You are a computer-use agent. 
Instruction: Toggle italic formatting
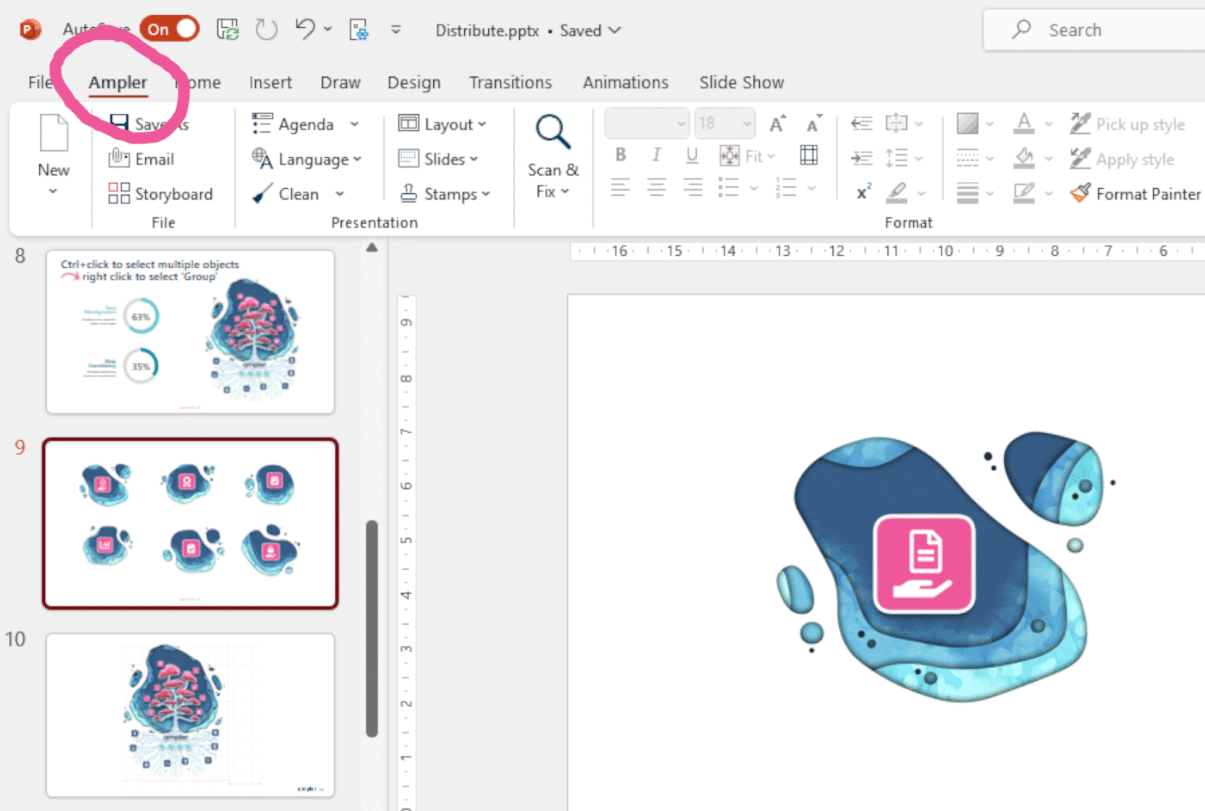pos(656,155)
